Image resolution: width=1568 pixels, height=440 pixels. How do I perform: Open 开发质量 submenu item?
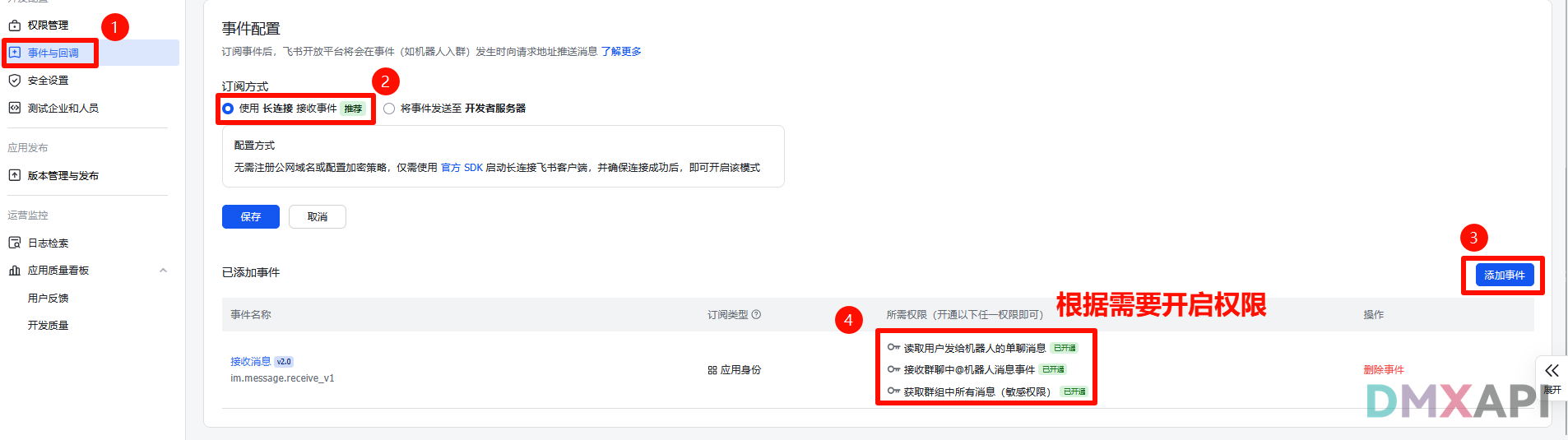tap(48, 325)
